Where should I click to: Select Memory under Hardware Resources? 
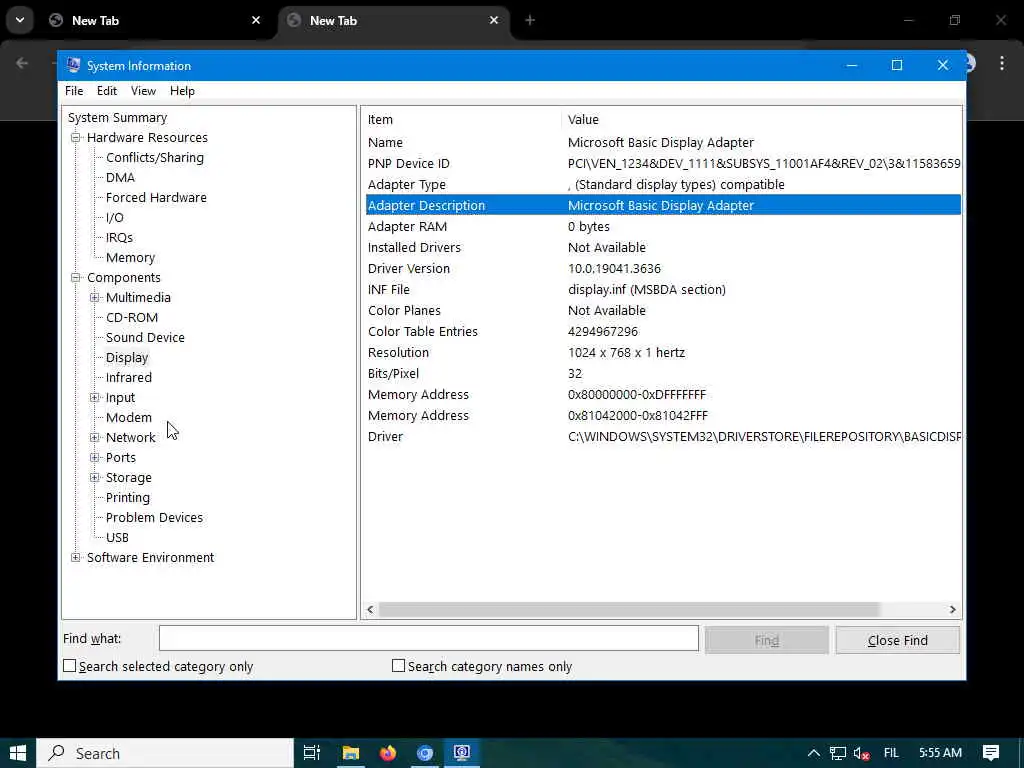coord(131,257)
